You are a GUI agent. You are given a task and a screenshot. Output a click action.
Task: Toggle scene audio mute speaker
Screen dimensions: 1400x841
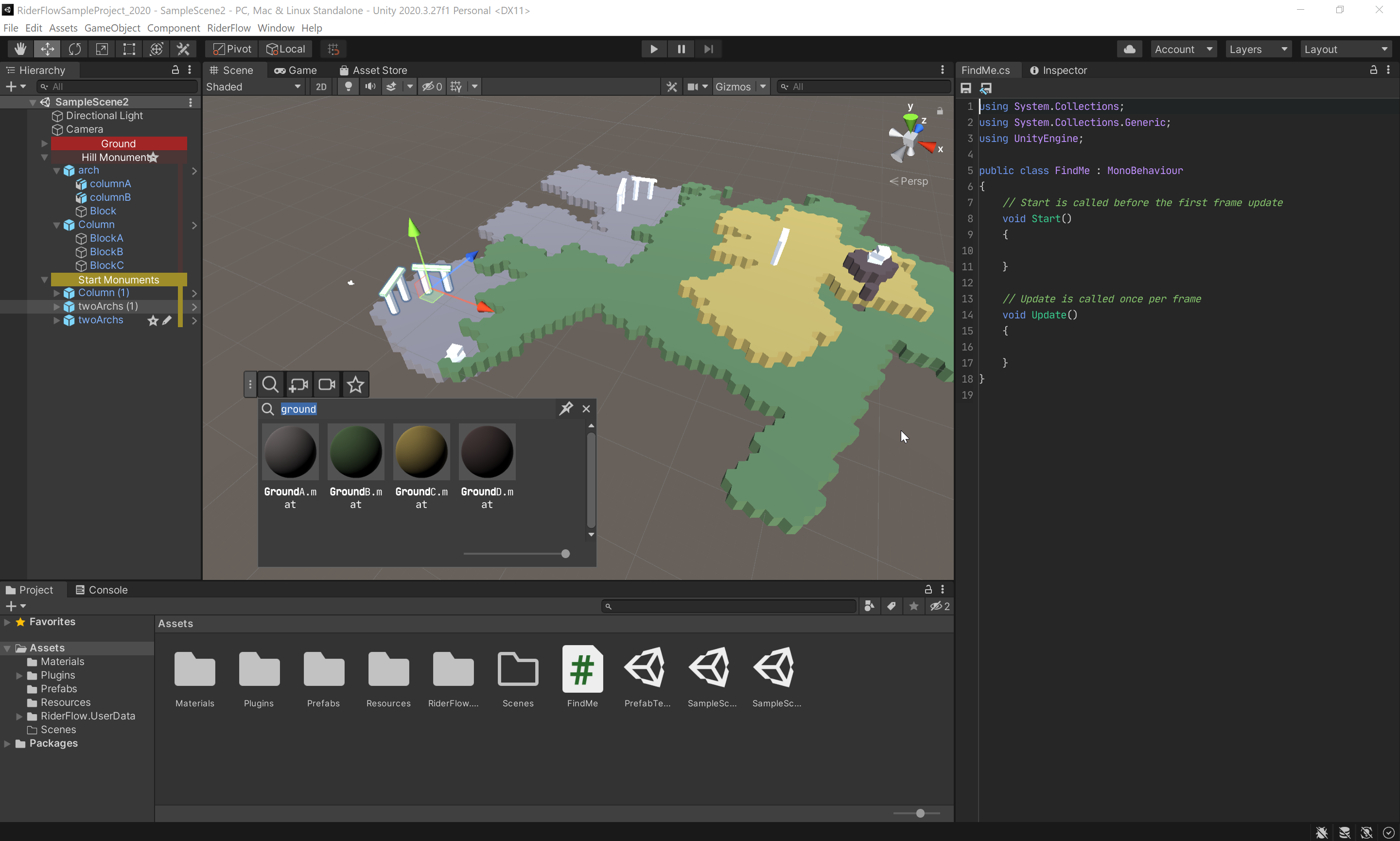(370, 87)
